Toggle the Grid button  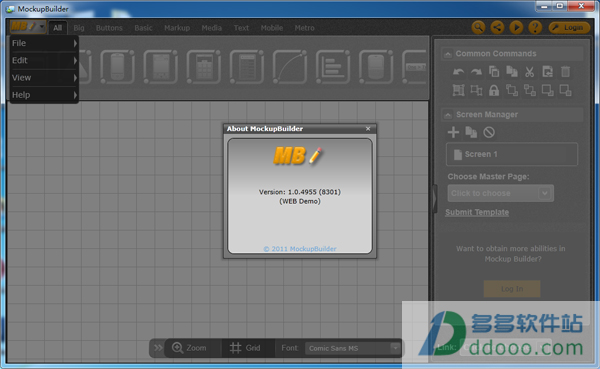click(x=245, y=348)
